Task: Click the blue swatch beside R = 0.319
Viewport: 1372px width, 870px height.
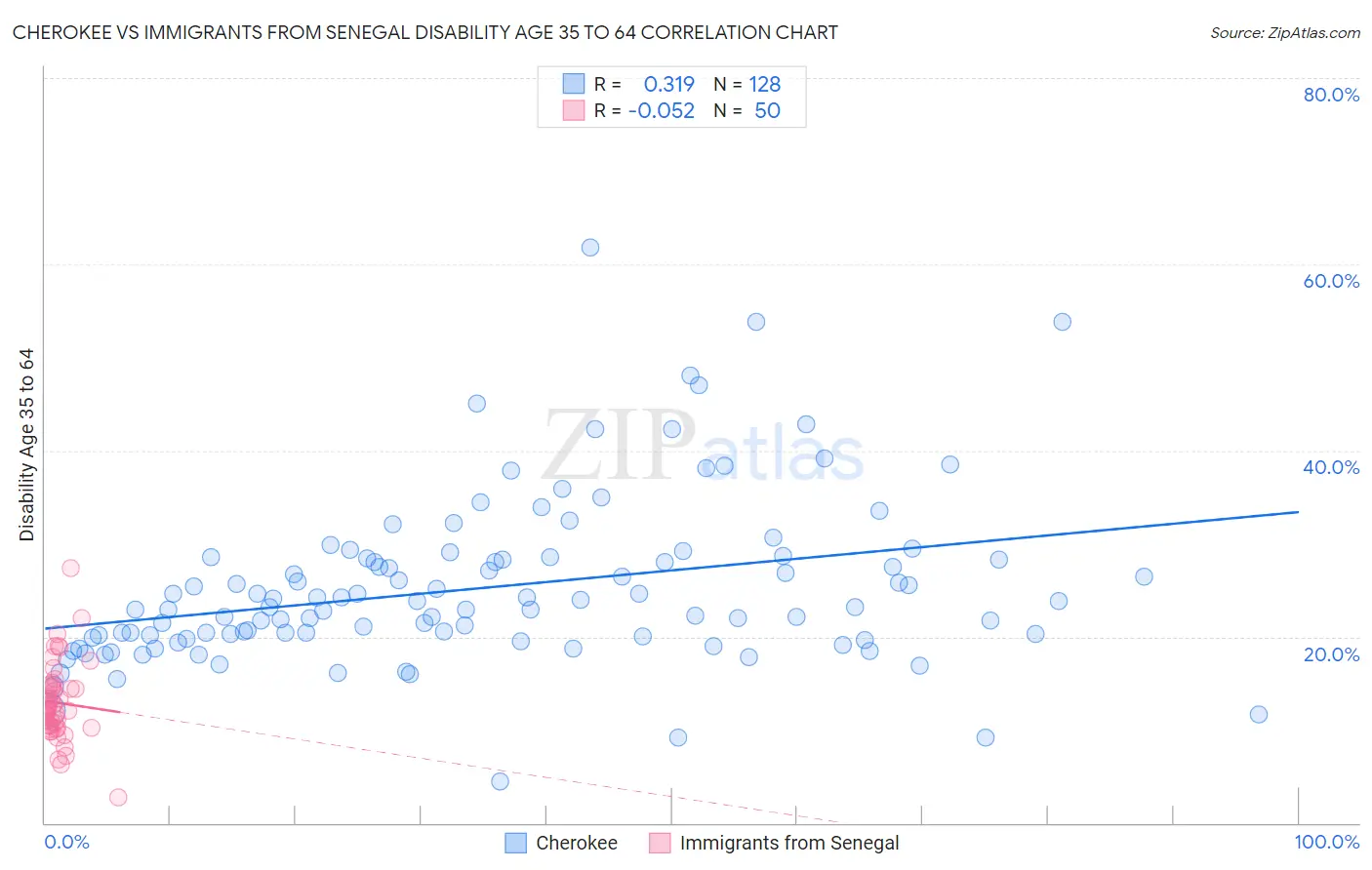Action: [573, 84]
